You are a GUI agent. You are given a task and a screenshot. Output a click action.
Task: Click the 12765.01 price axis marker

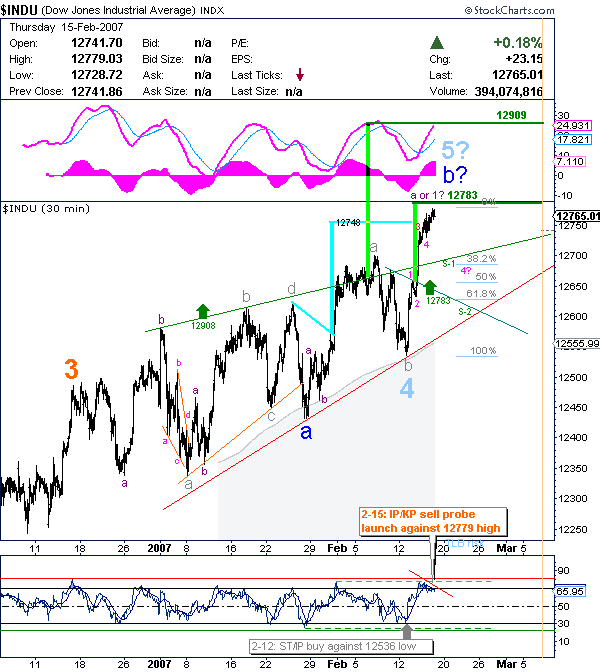(580, 216)
